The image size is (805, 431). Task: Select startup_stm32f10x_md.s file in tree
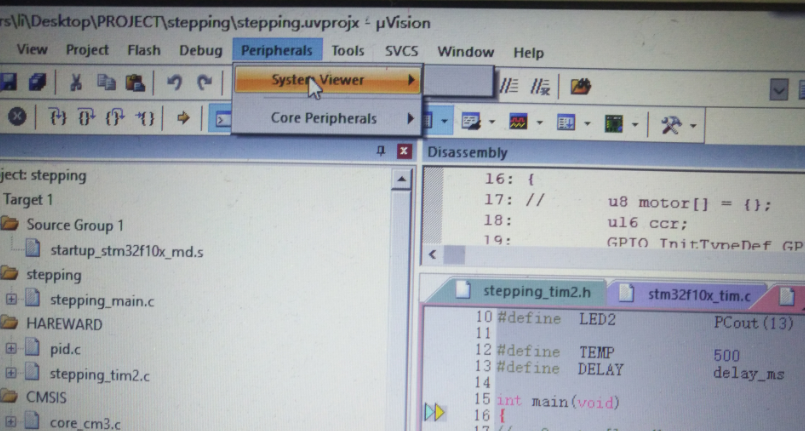125,251
